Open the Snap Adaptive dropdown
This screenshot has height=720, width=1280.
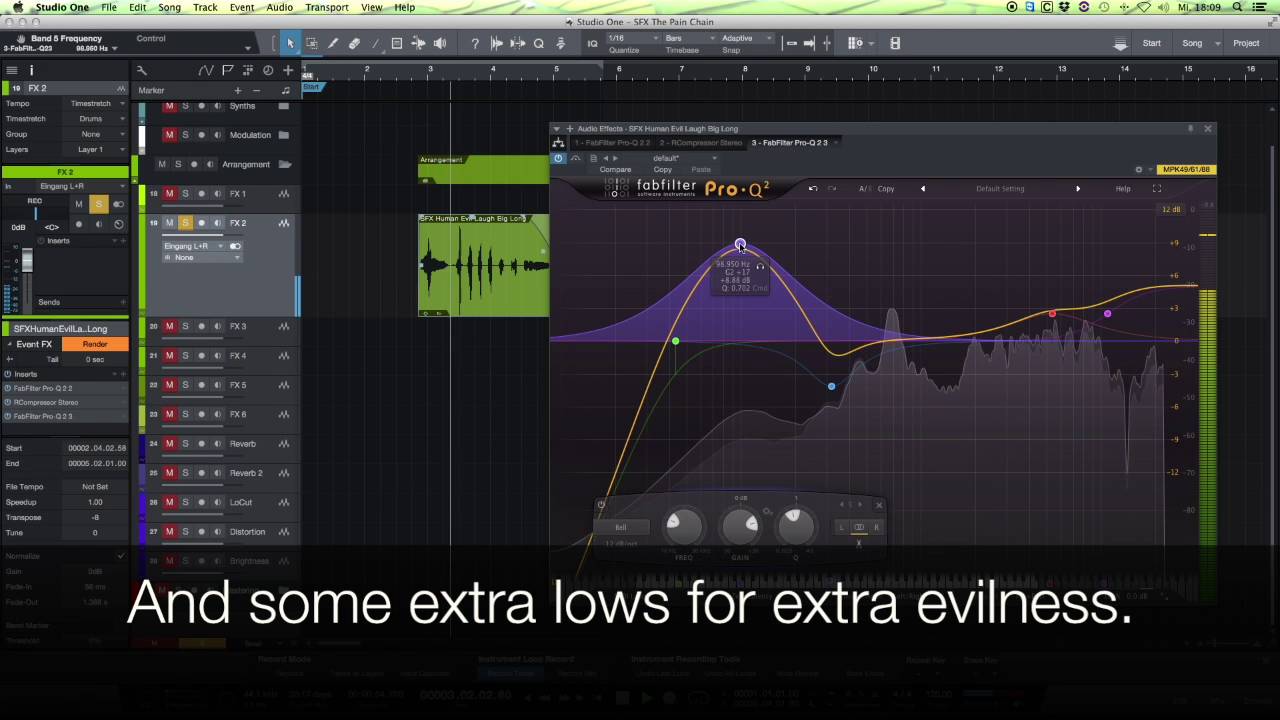(x=746, y=38)
